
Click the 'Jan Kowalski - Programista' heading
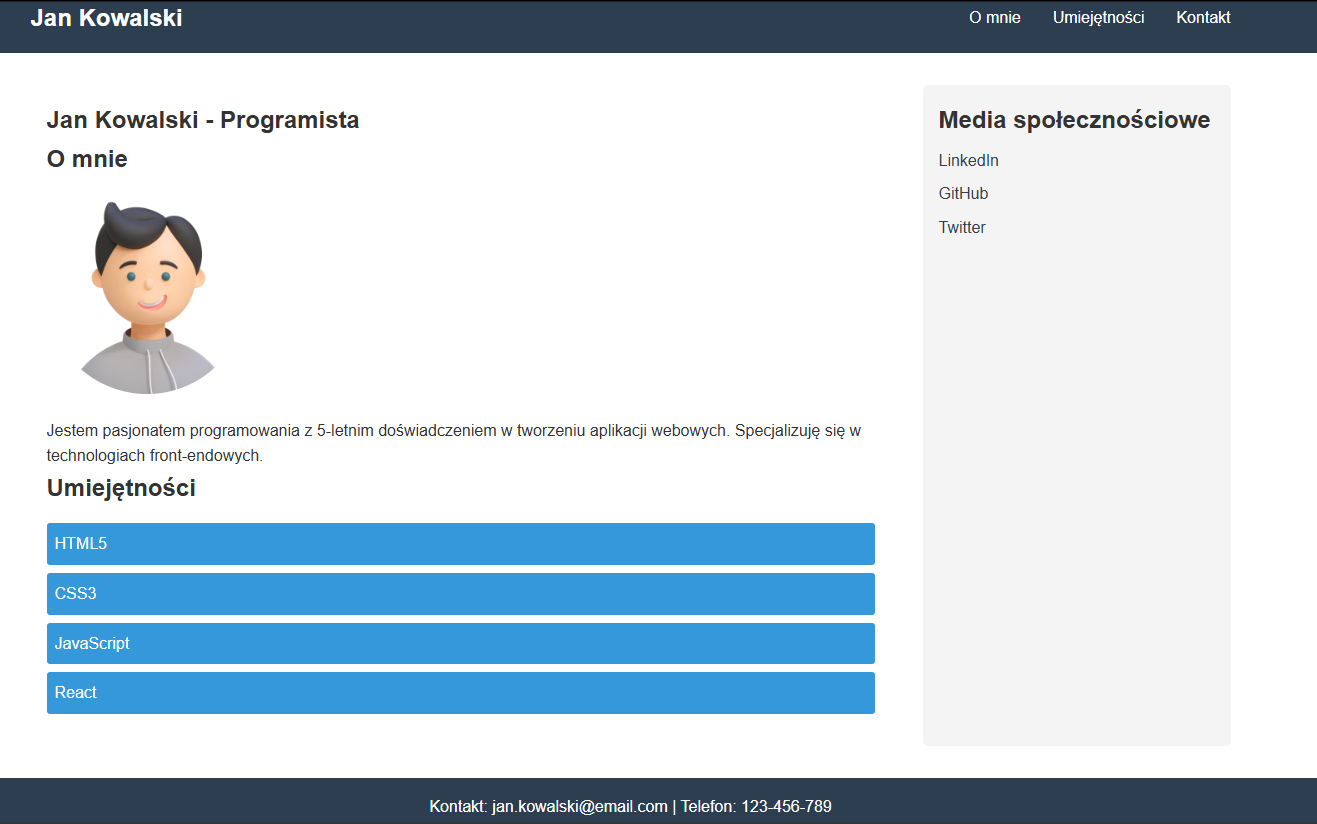pyautogui.click(x=203, y=120)
